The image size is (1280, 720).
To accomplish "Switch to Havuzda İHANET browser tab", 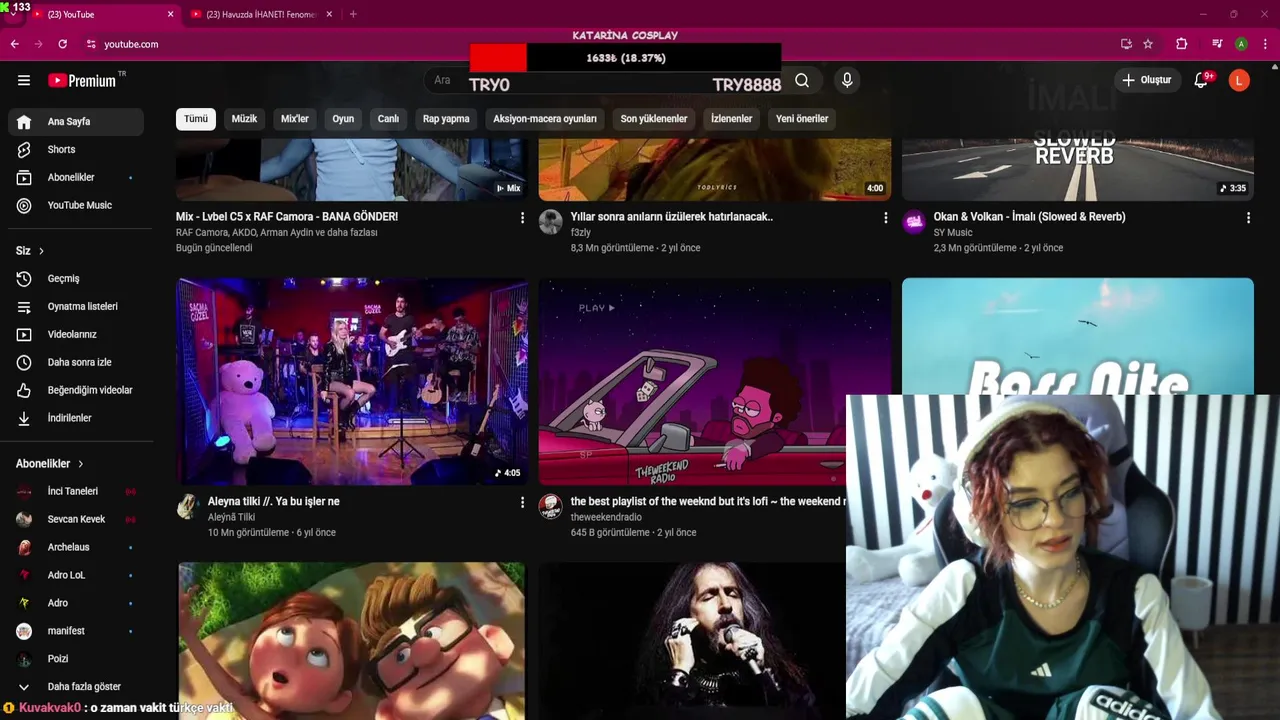I will click(x=262, y=14).
